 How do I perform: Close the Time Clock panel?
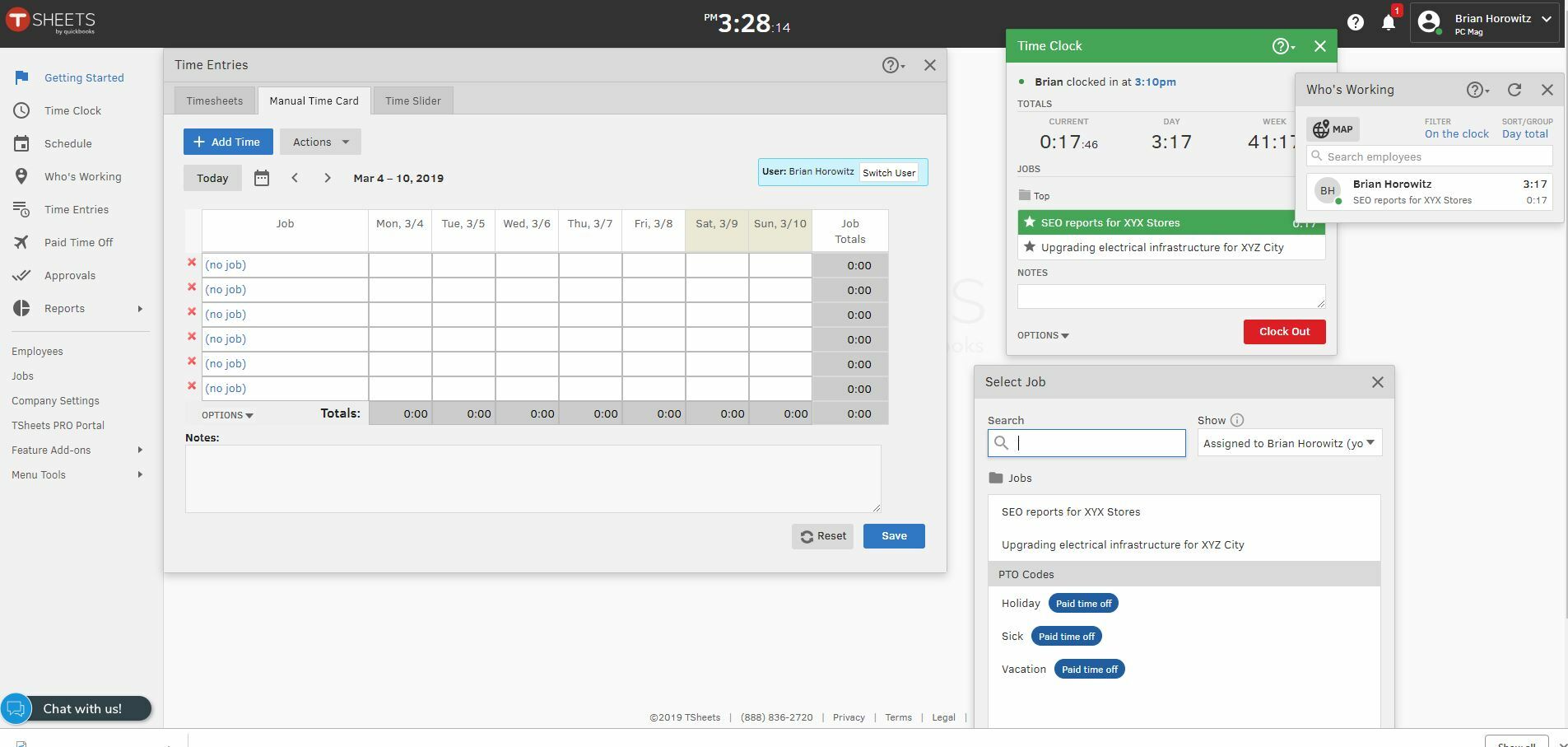(1320, 46)
